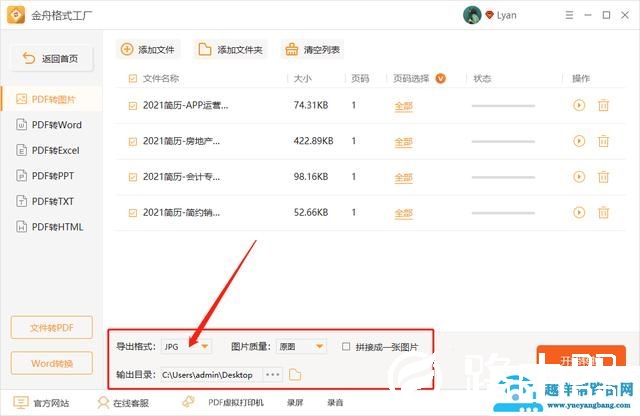Click 全部 page link for 74.31KB file
Image resolution: width=640 pixels, height=416 pixels.
[x=404, y=106]
